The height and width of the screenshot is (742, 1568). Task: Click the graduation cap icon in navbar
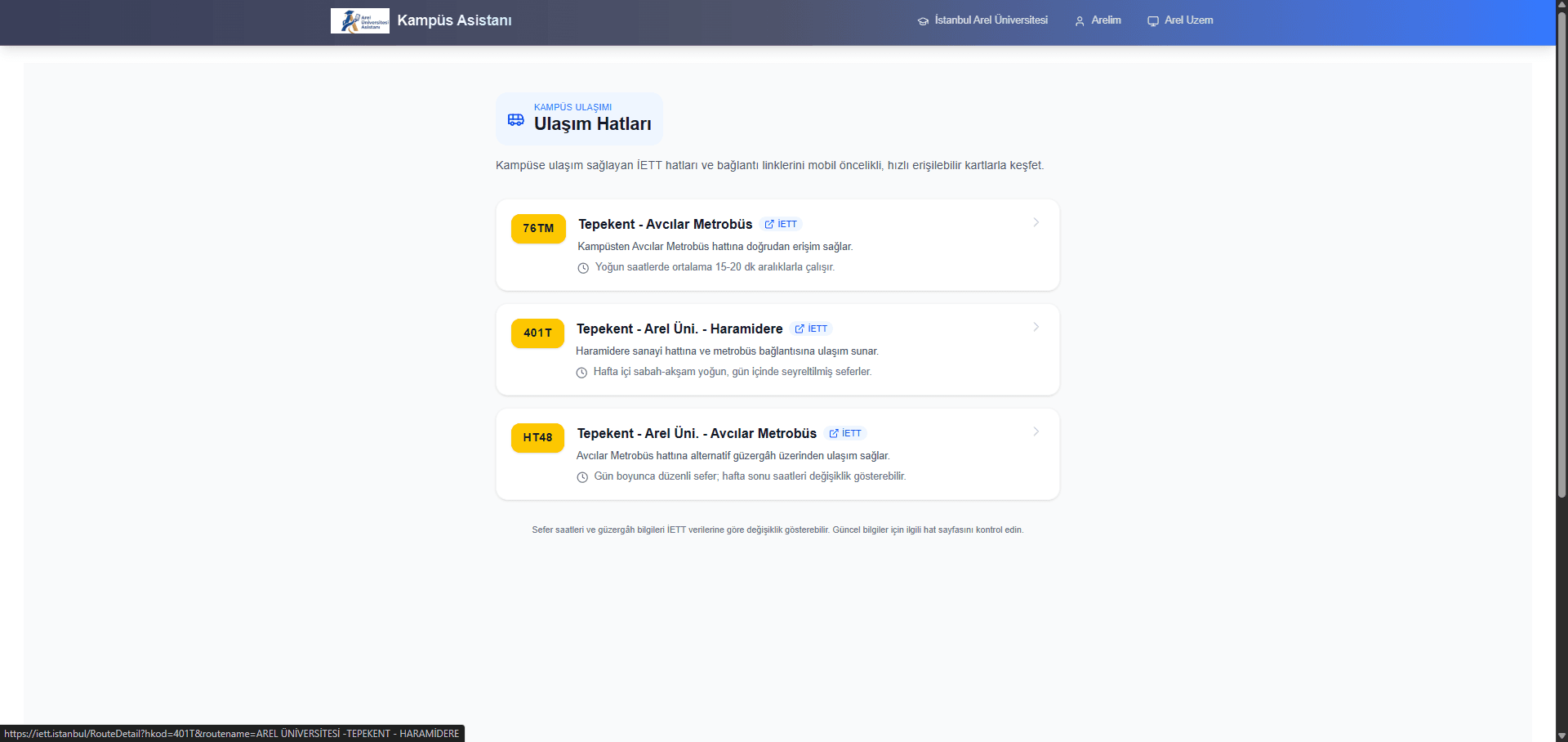click(x=923, y=21)
